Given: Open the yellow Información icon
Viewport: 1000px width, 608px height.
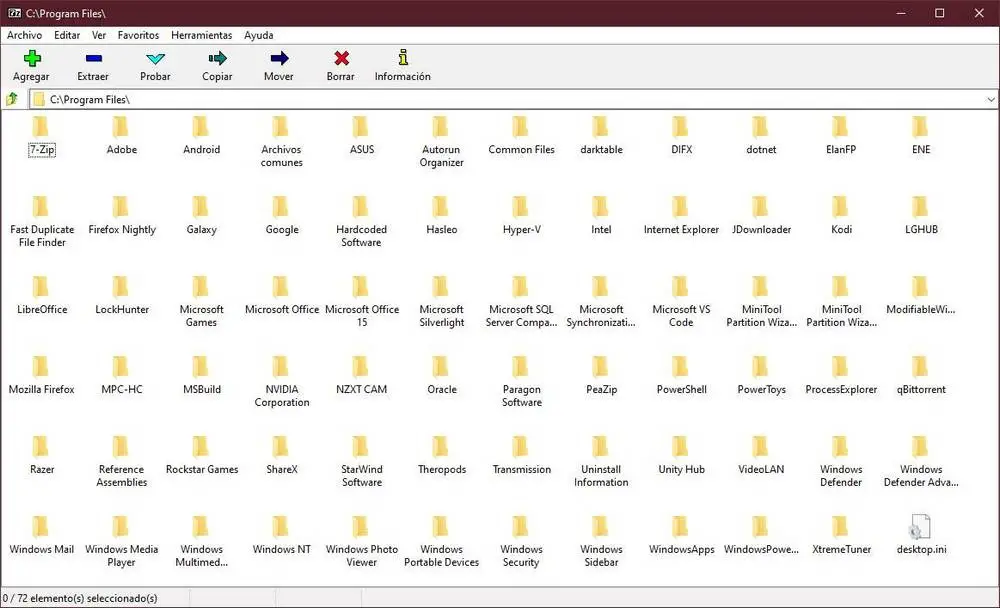Looking at the screenshot, I should tap(402, 59).
